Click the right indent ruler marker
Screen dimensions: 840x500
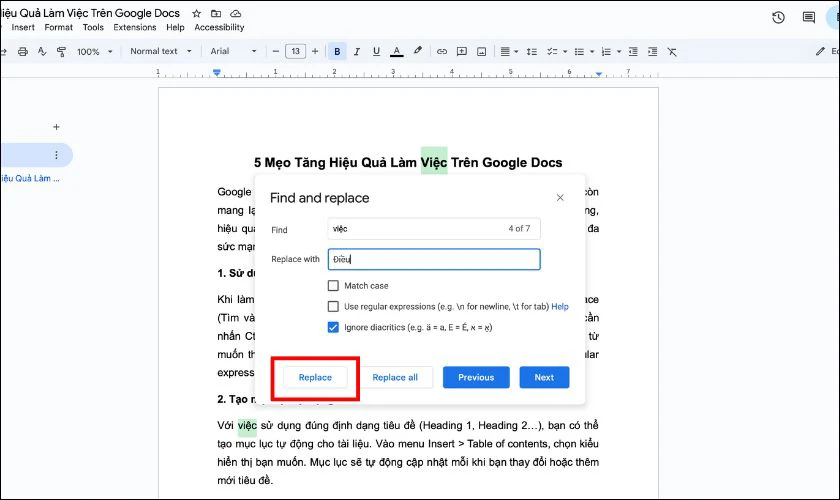pyautogui.click(x=599, y=73)
